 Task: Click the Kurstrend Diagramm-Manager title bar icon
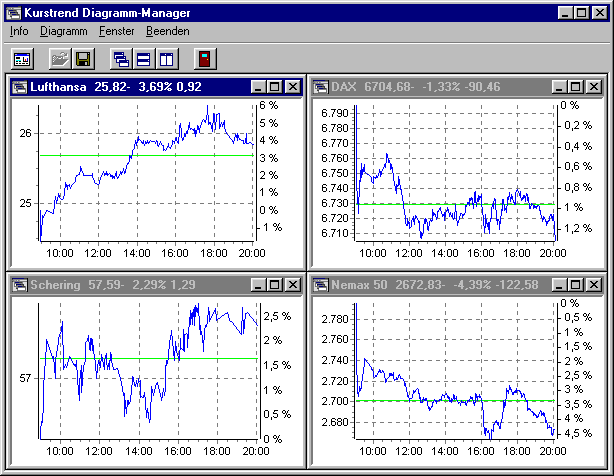coord(14,13)
